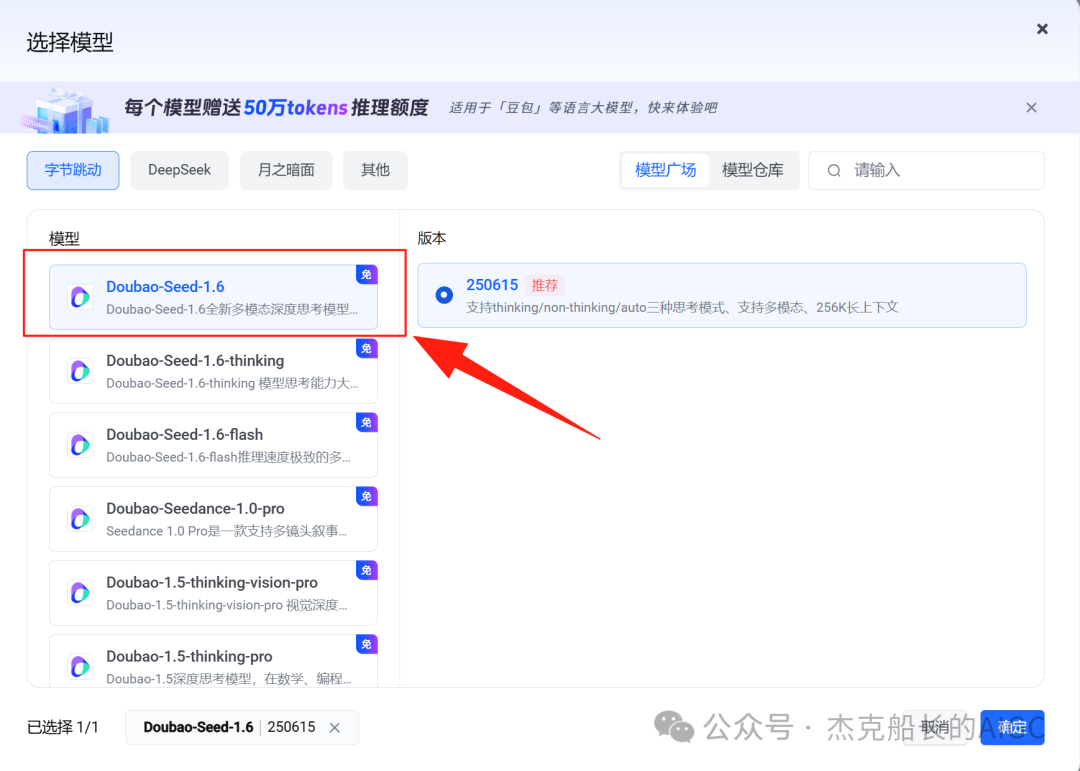This screenshot has width=1080, height=771.
Task: Select the Doubao-Seed-1.6 model name
Action: pos(165,287)
